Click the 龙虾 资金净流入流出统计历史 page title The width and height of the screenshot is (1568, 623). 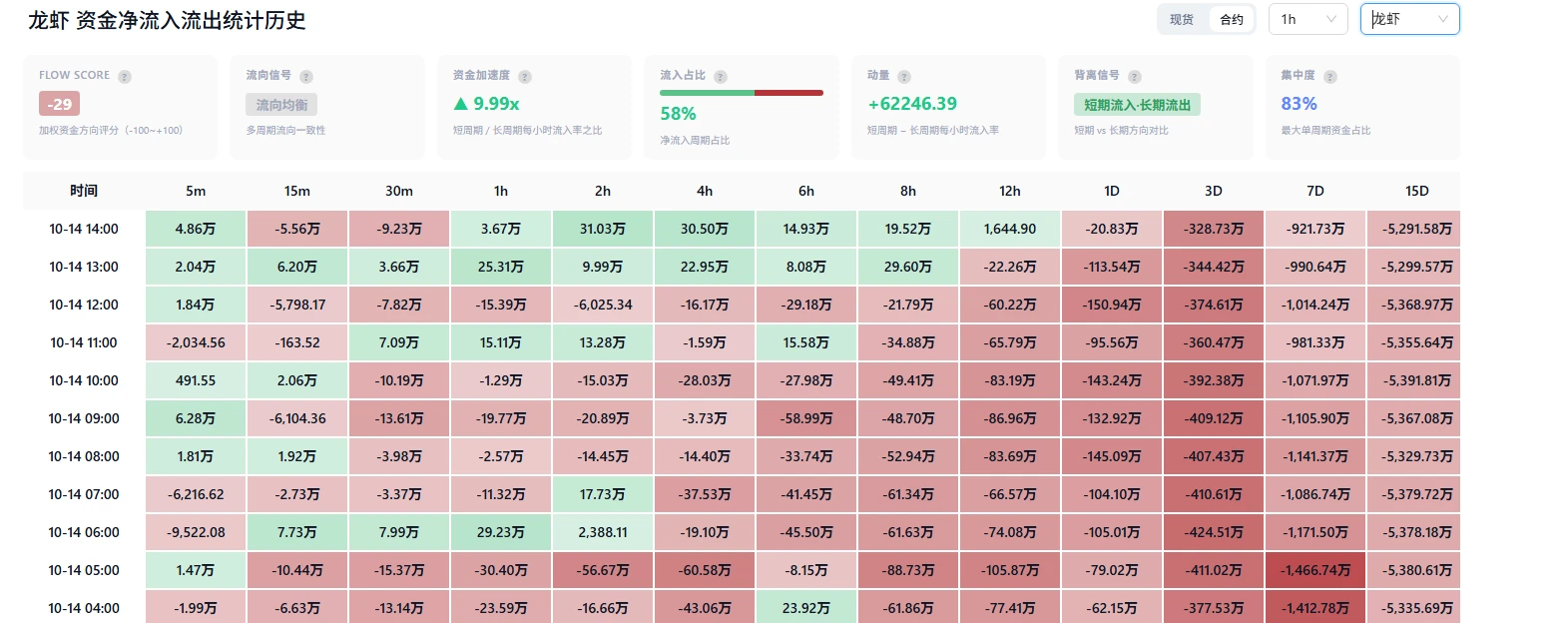pos(167,20)
